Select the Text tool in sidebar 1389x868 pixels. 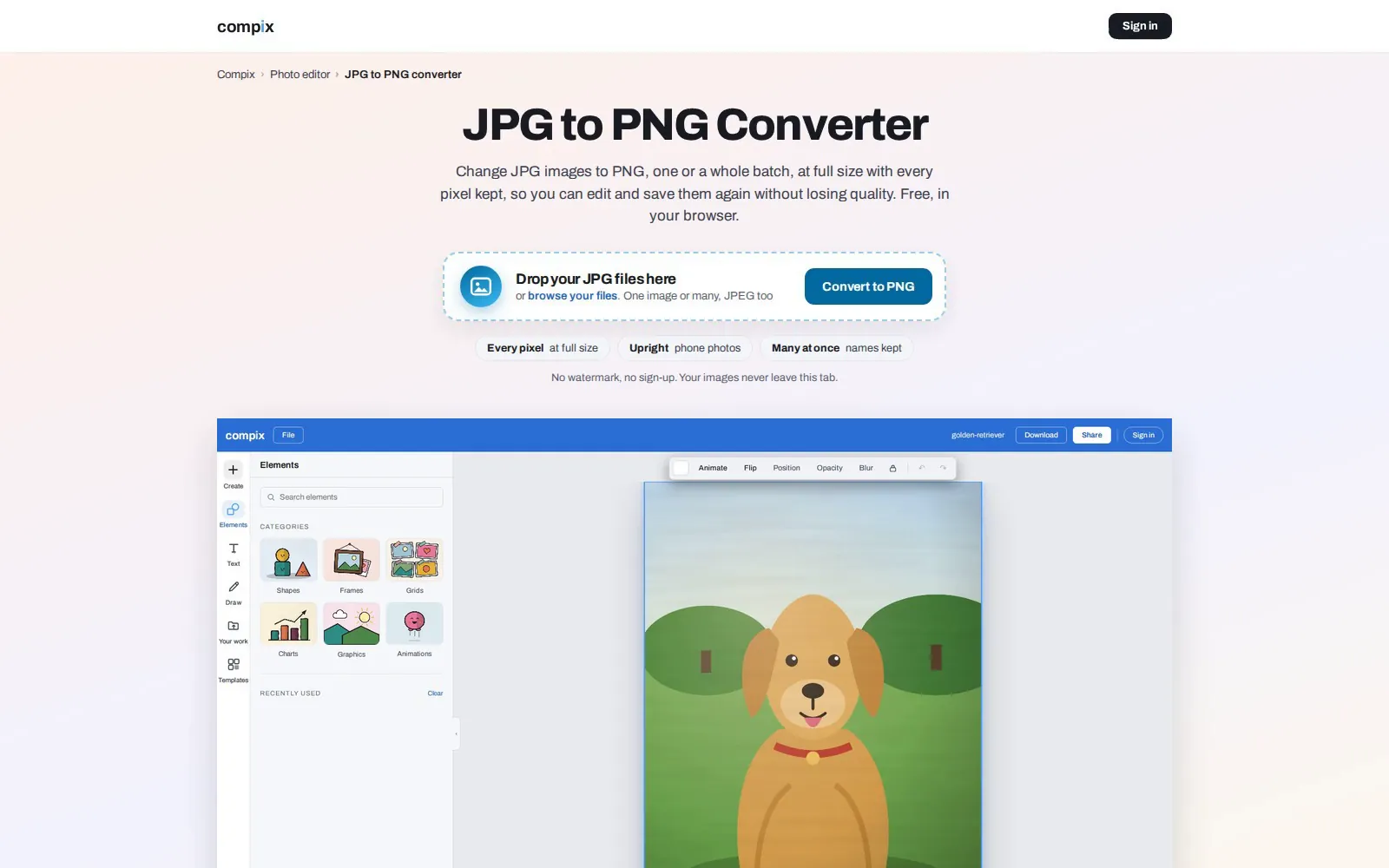pyautogui.click(x=234, y=554)
